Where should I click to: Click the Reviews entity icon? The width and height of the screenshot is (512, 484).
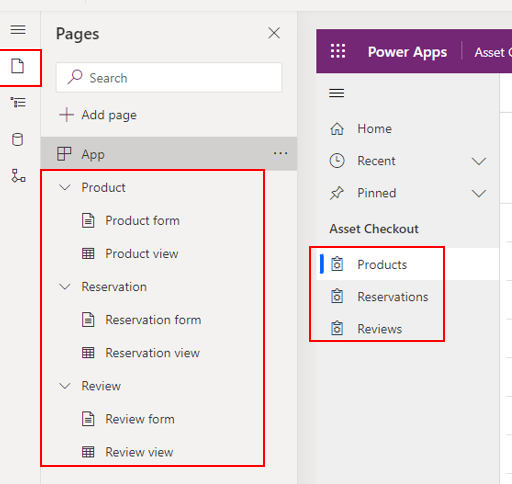click(337, 328)
